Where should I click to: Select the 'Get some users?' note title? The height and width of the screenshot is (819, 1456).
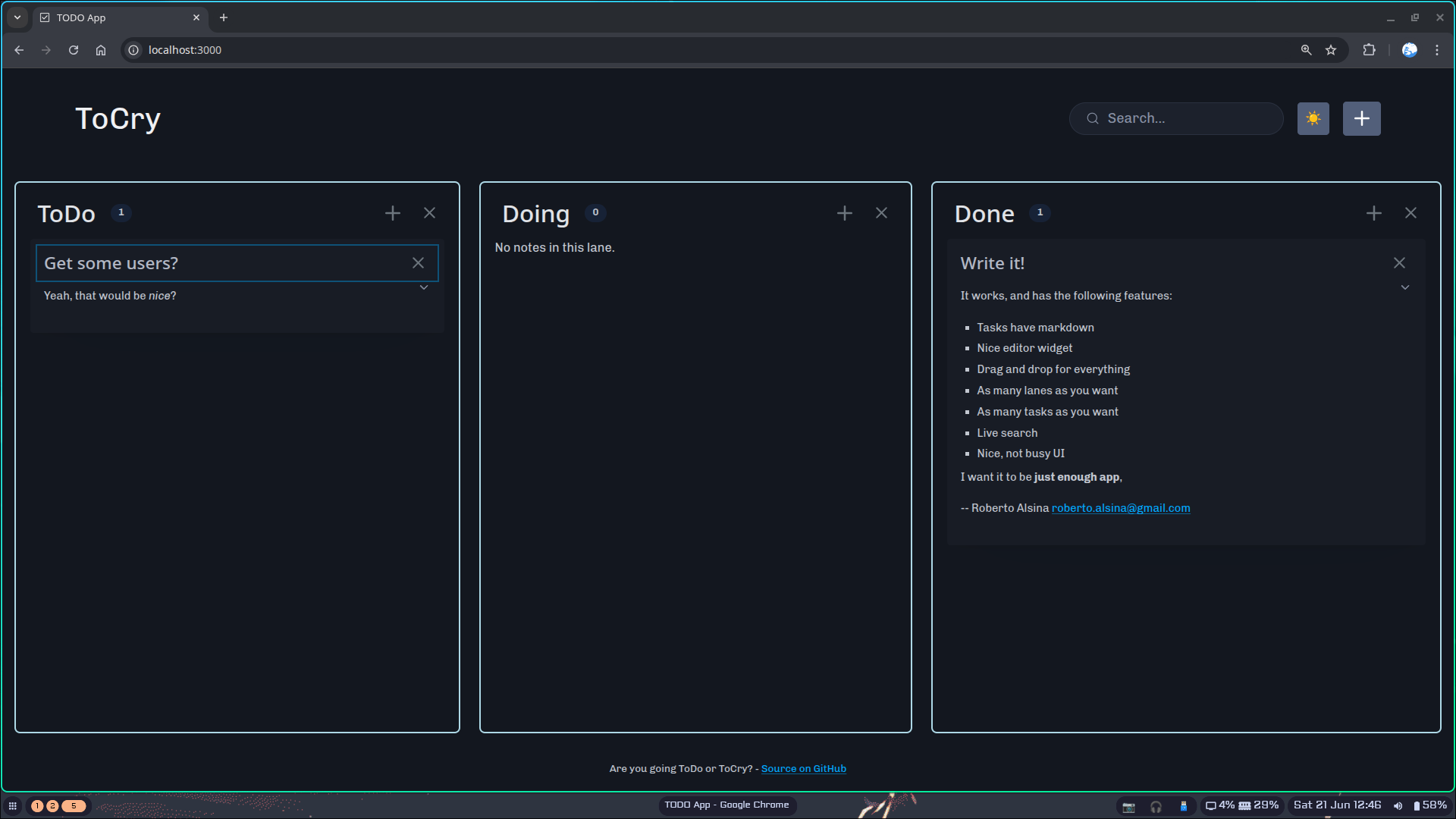pyautogui.click(x=111, y=263)
